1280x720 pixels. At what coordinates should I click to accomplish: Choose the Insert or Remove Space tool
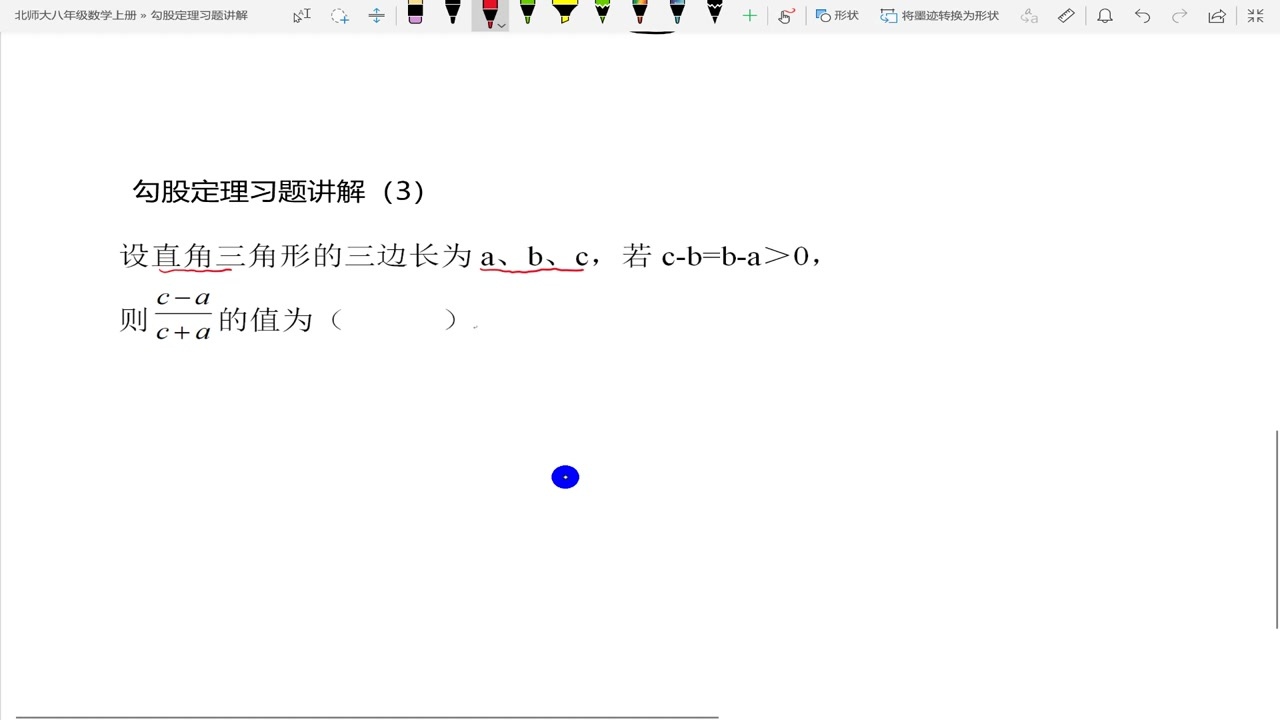point(376,15)
